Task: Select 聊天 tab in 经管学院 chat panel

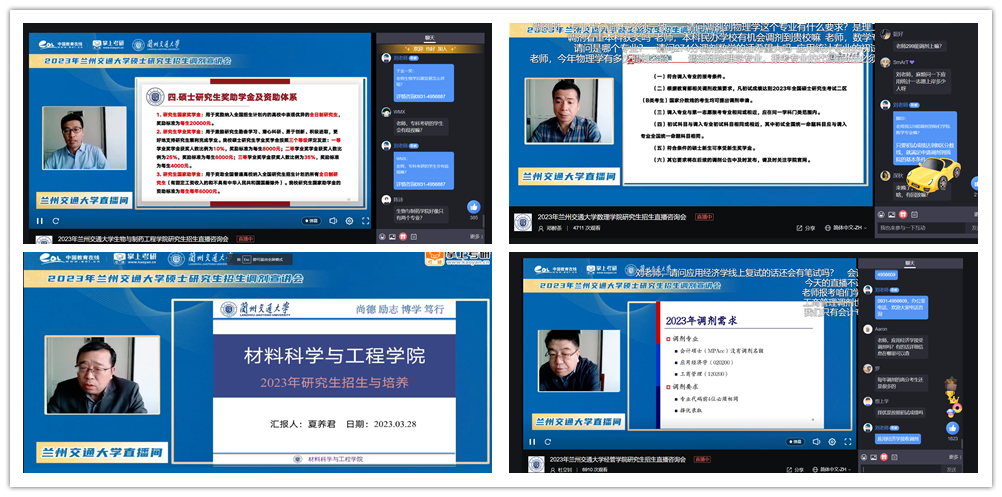Action: (911, 264)
